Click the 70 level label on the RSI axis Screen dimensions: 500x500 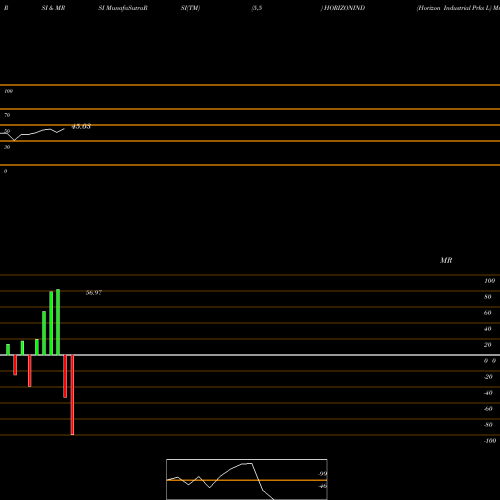tap(7, 115)
